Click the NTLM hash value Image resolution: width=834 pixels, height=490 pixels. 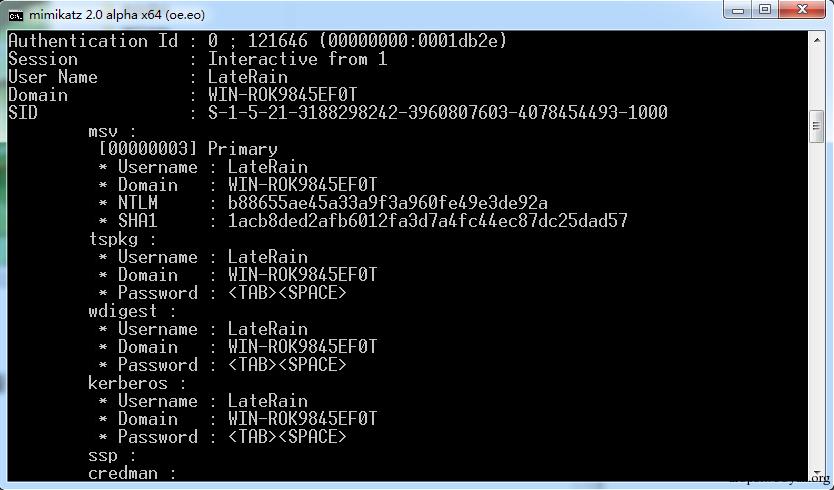point(388,203)
